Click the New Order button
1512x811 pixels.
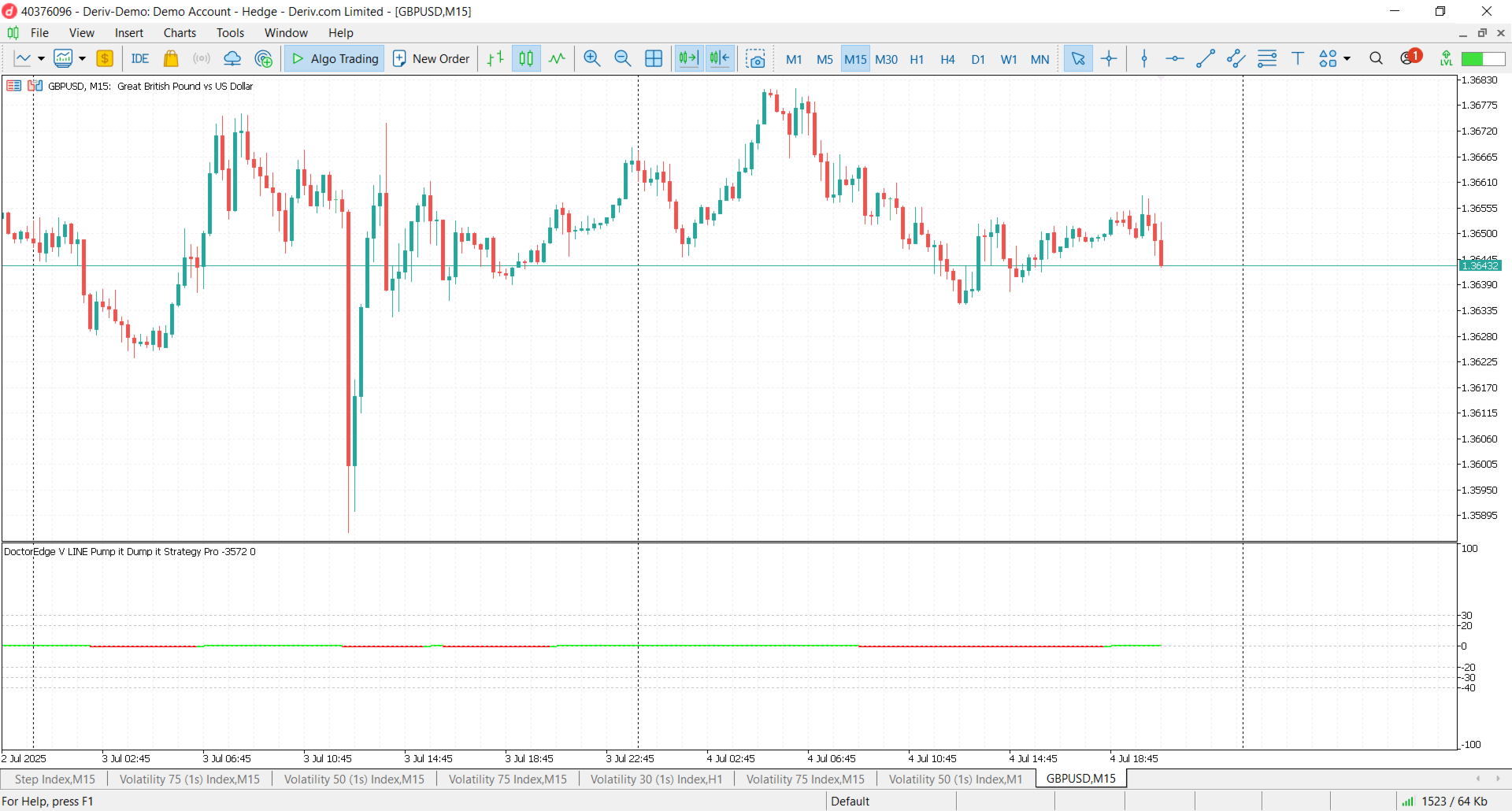(x=431, y=58)
